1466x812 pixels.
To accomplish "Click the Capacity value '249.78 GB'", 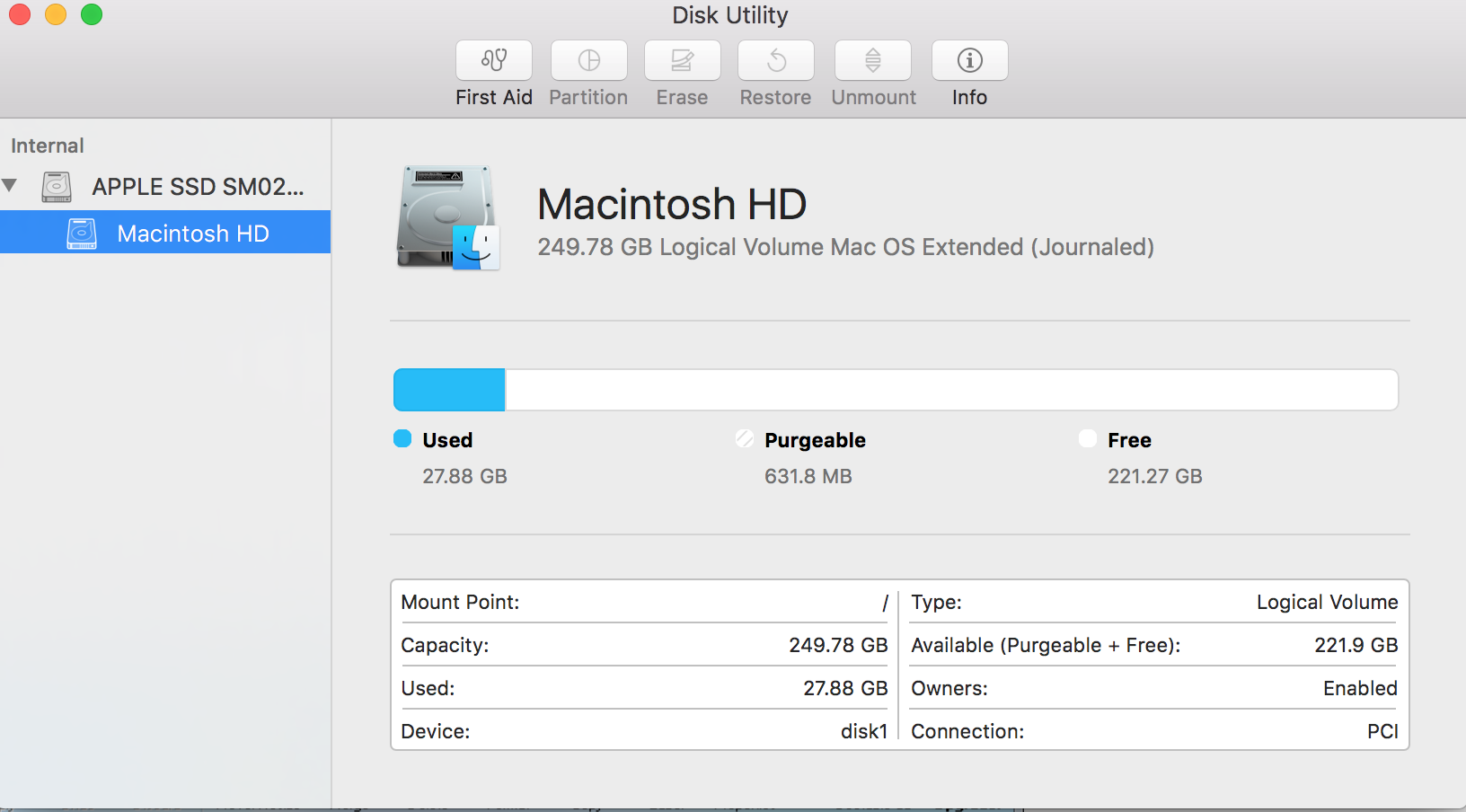I will tap(838, 645).
